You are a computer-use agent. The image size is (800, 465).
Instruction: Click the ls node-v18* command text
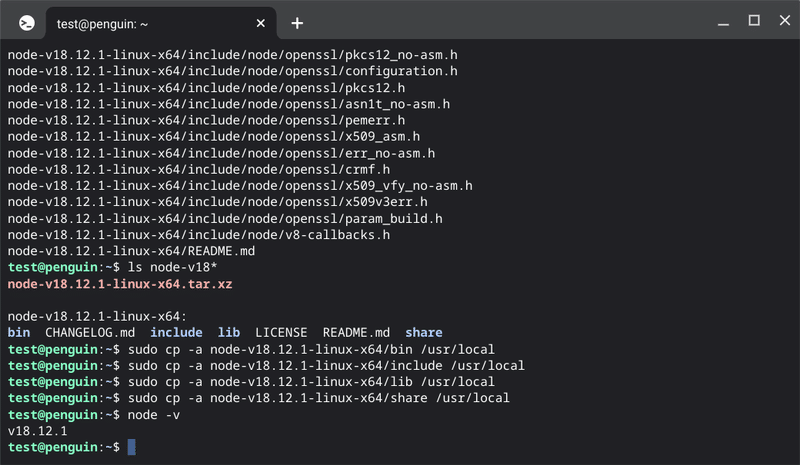[172, 267]
